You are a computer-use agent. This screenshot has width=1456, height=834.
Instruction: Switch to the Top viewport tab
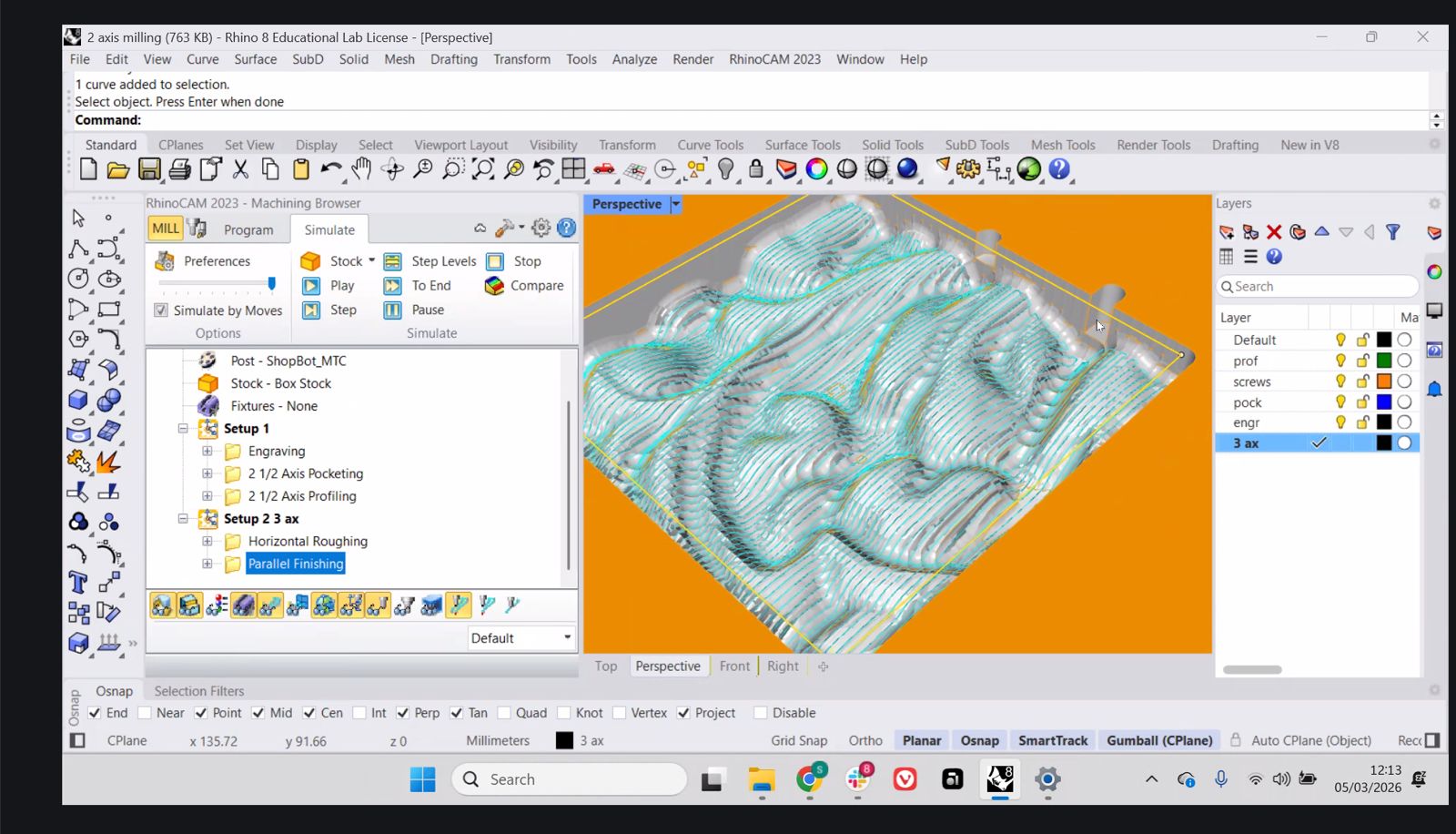[606, 666]
